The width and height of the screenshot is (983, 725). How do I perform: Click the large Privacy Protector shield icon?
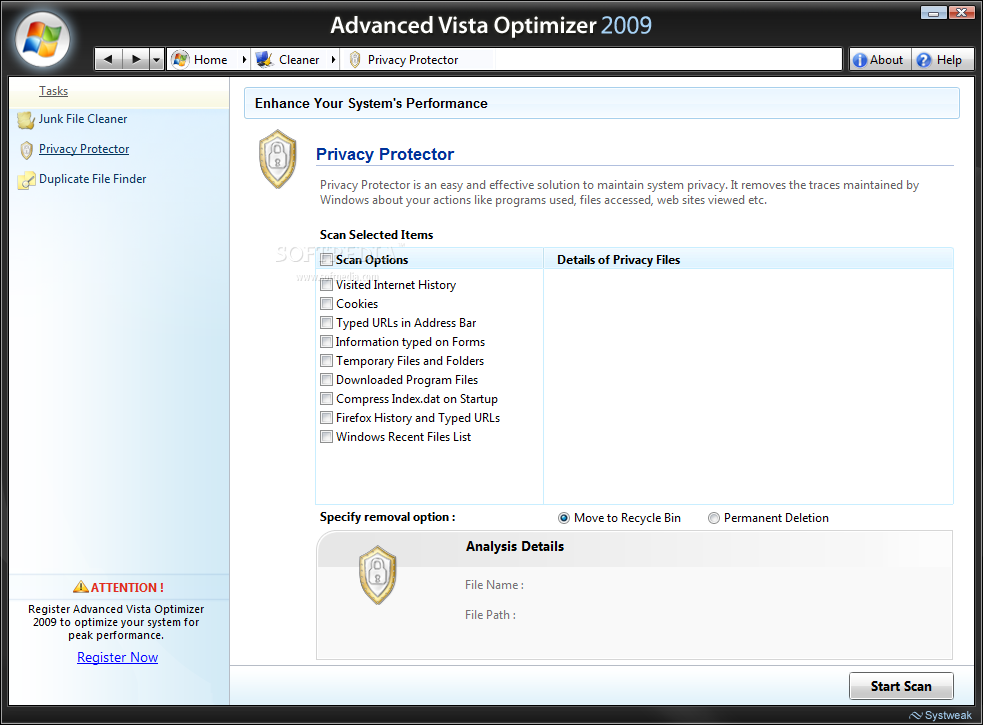[277, 159]
